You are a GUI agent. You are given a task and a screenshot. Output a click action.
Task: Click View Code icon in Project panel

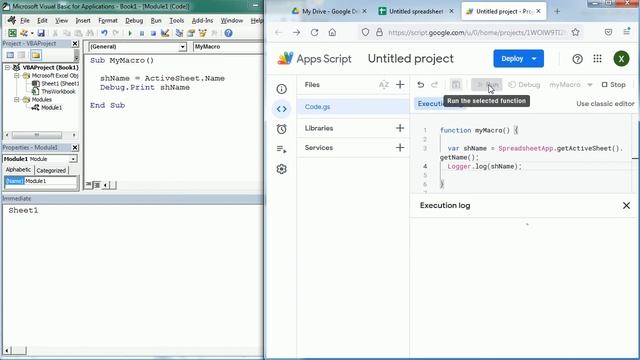[x=10, y=55]
